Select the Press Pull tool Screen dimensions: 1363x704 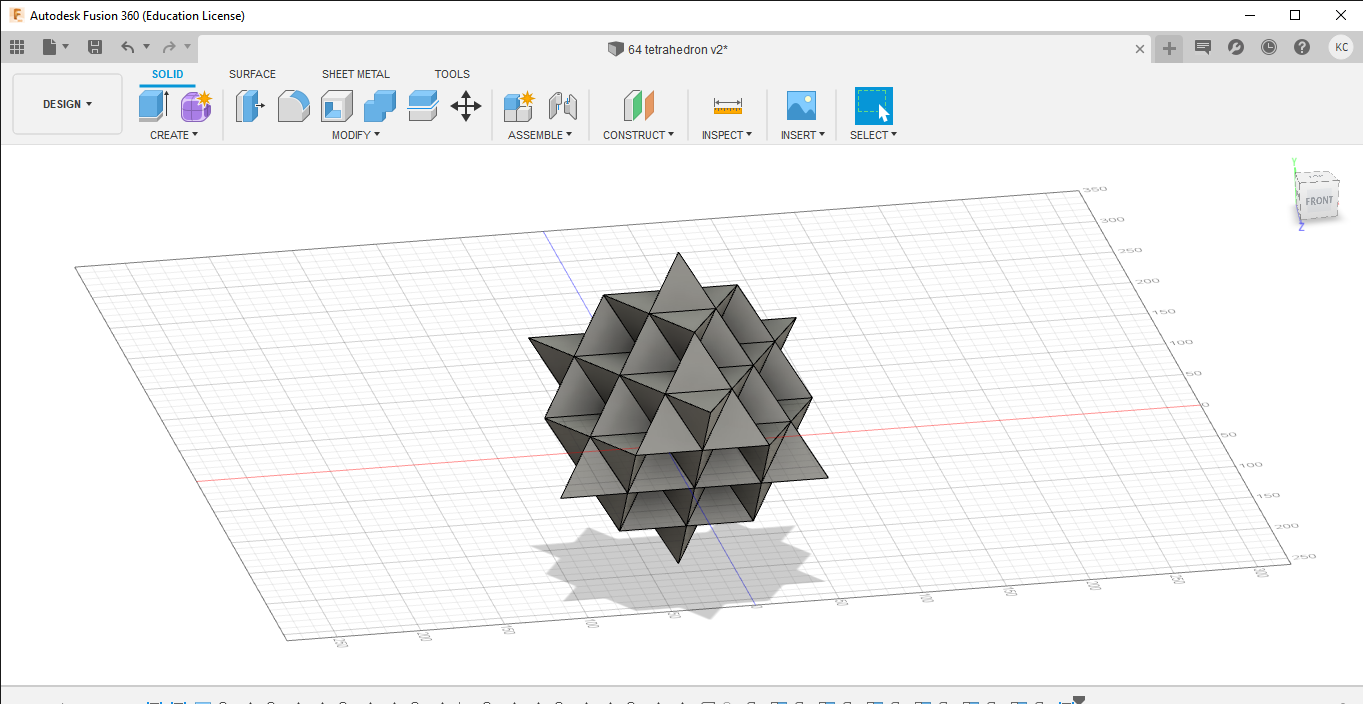[249, 105]
